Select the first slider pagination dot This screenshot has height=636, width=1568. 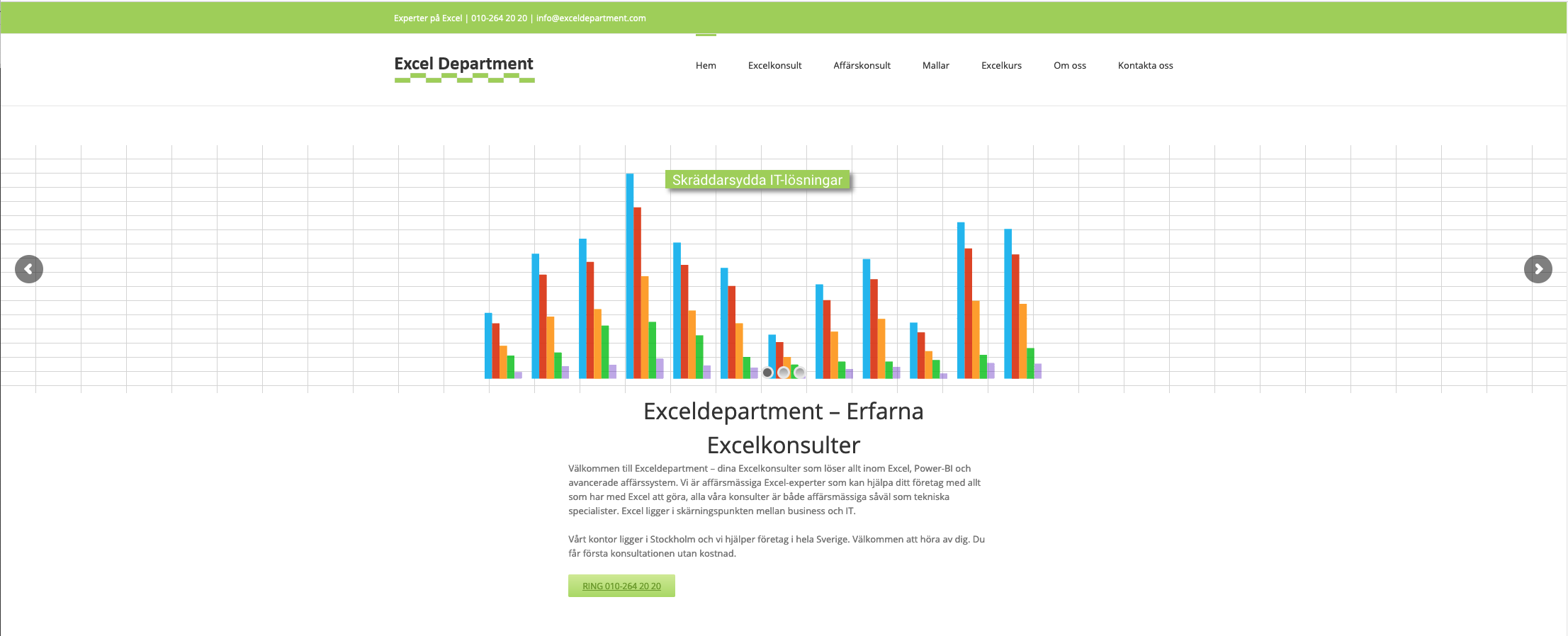767,373
